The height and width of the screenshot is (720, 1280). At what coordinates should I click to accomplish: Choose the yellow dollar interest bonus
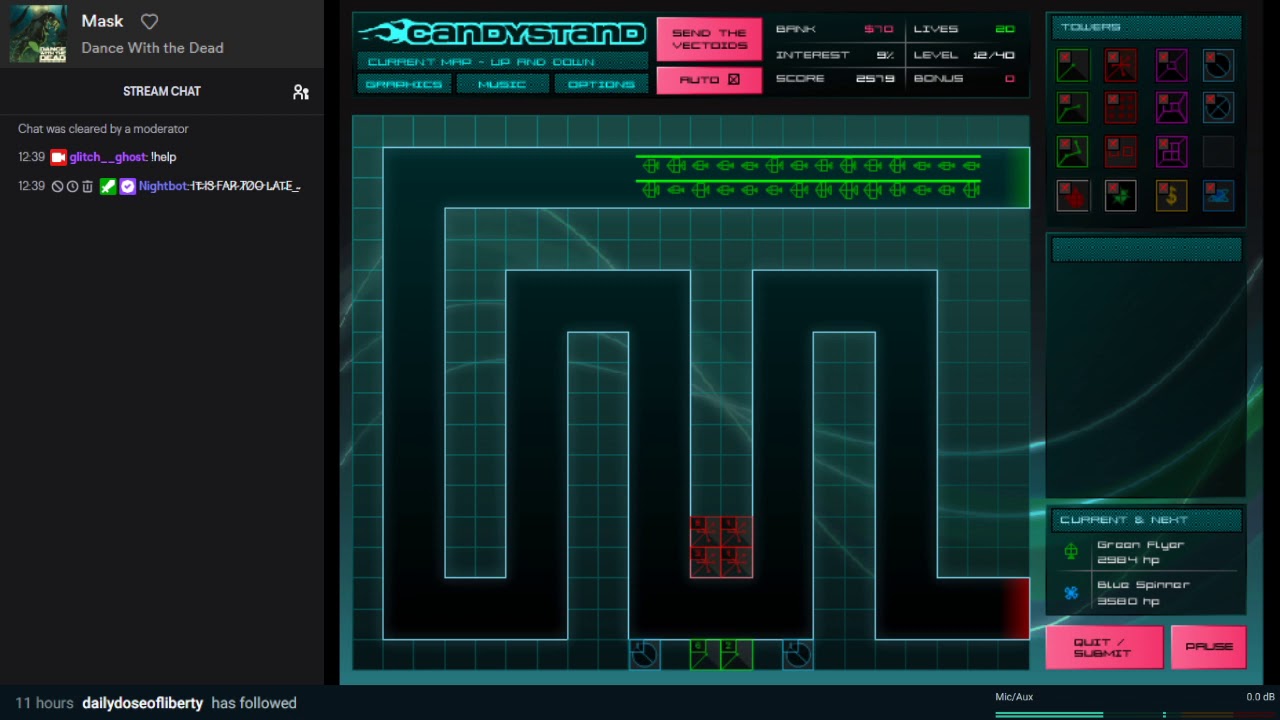coord(1171,196)
